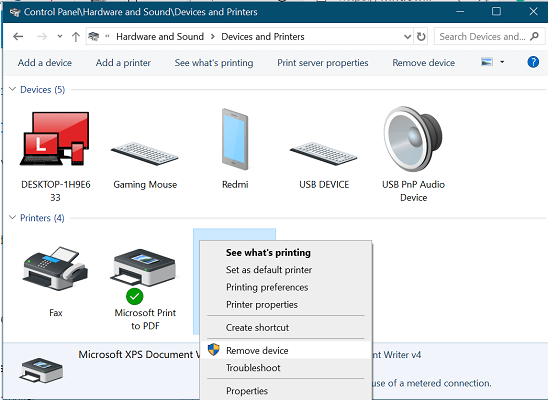Image resolution: width=548 pixels, height=400 pixels.
Task: Refresh the Devices and Printers view
Action: 421,36
